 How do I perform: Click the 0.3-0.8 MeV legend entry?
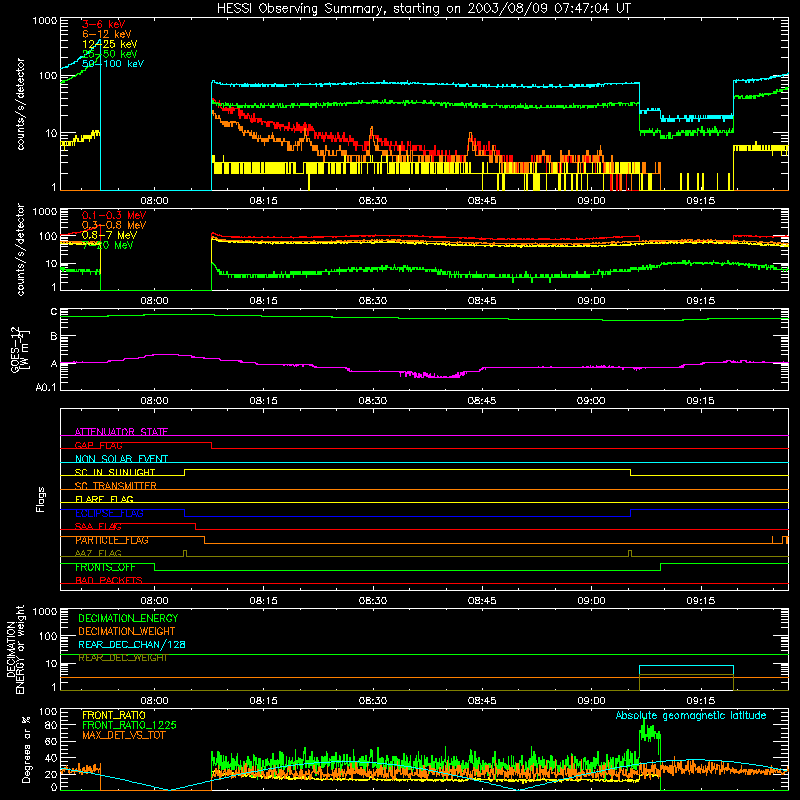pos(114,225)
